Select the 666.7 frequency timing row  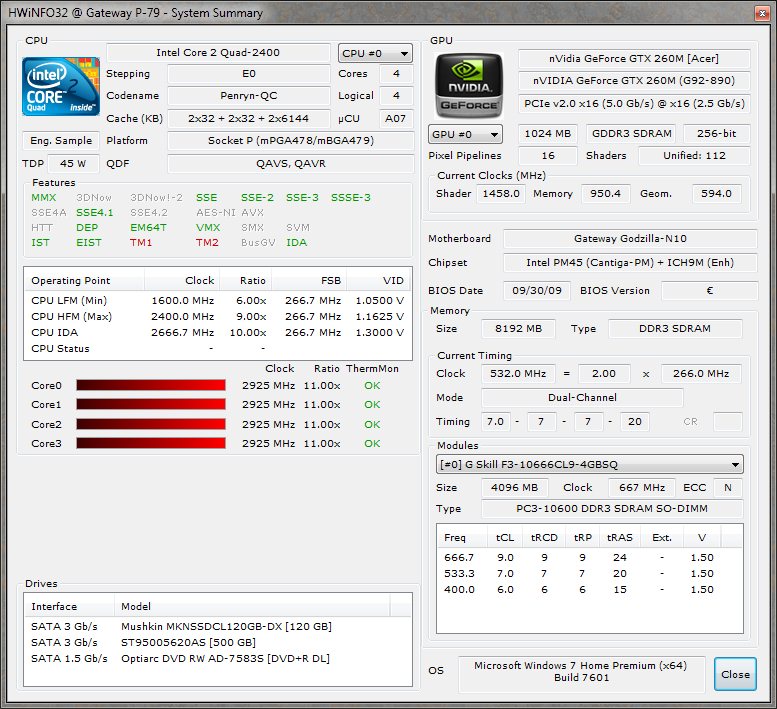(x=590, y=557)
